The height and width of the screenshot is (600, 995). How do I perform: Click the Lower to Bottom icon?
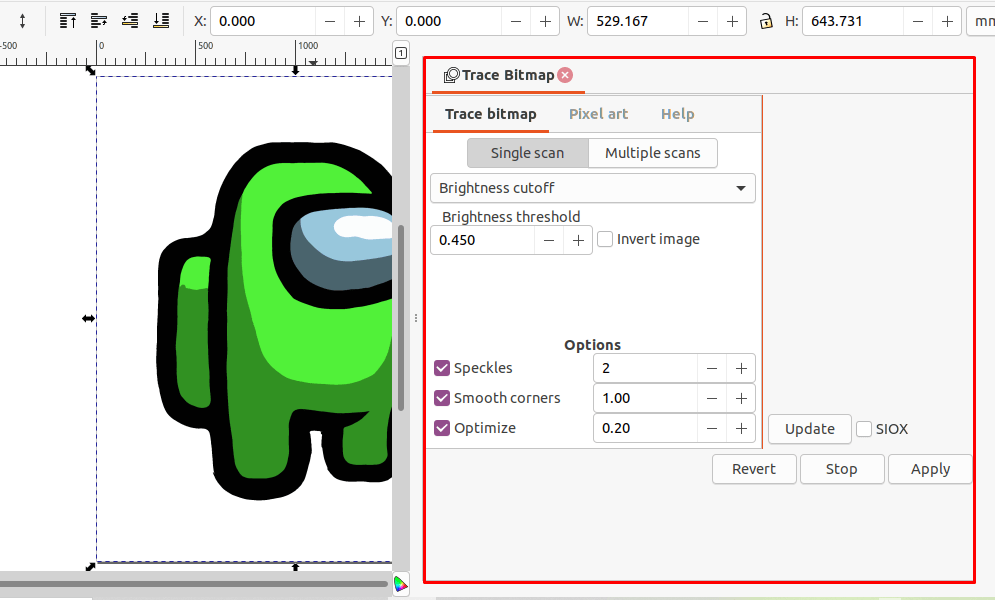tap(161, 20)
